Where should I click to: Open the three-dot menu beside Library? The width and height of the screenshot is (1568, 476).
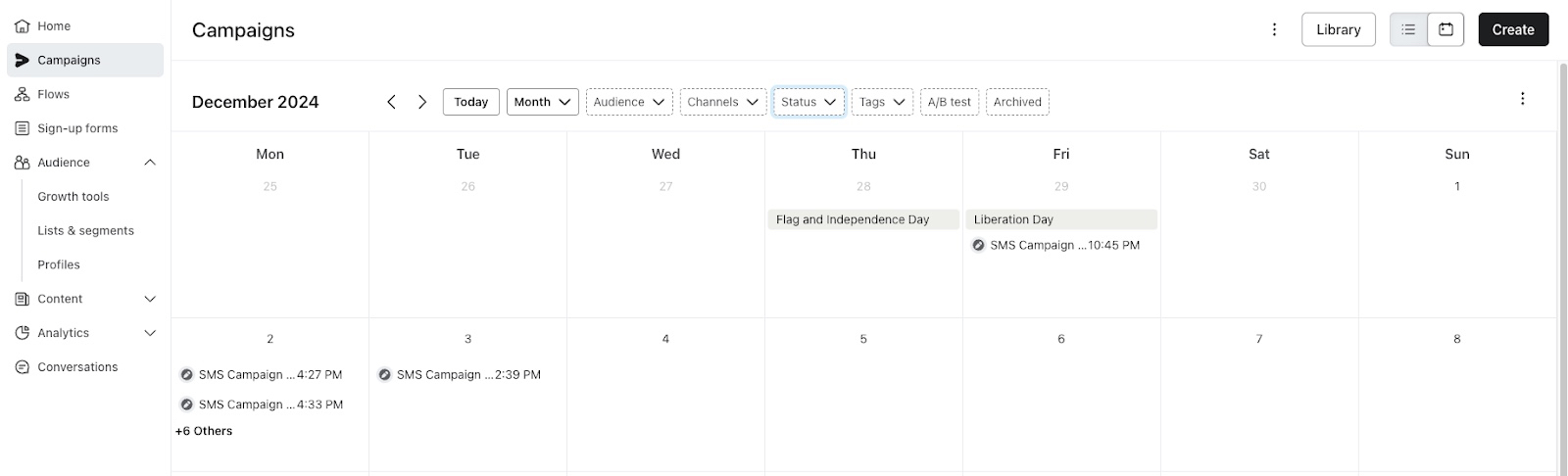click(x=1274, y=29)
